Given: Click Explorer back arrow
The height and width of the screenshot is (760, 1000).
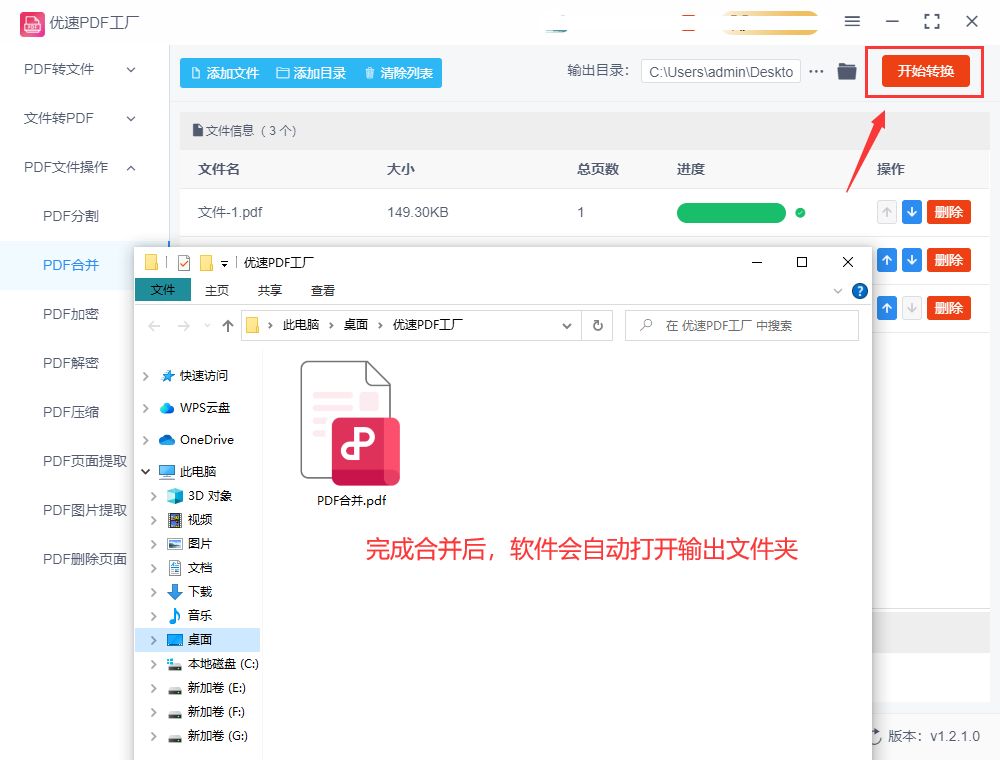Looking at the screenshot, I should [154, 326].
